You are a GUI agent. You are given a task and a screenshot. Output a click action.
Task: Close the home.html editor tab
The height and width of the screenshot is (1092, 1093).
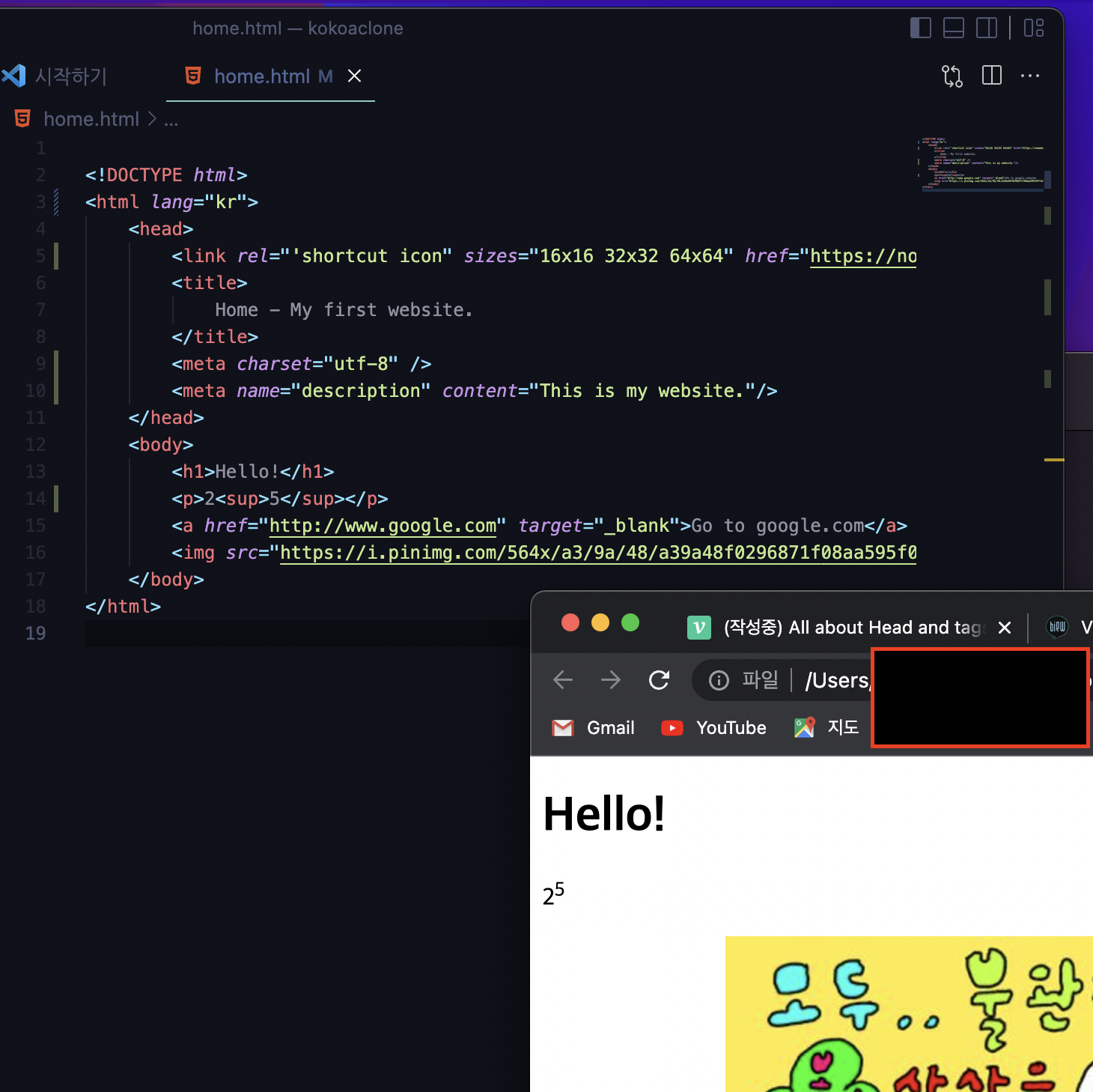pos(355,76)
